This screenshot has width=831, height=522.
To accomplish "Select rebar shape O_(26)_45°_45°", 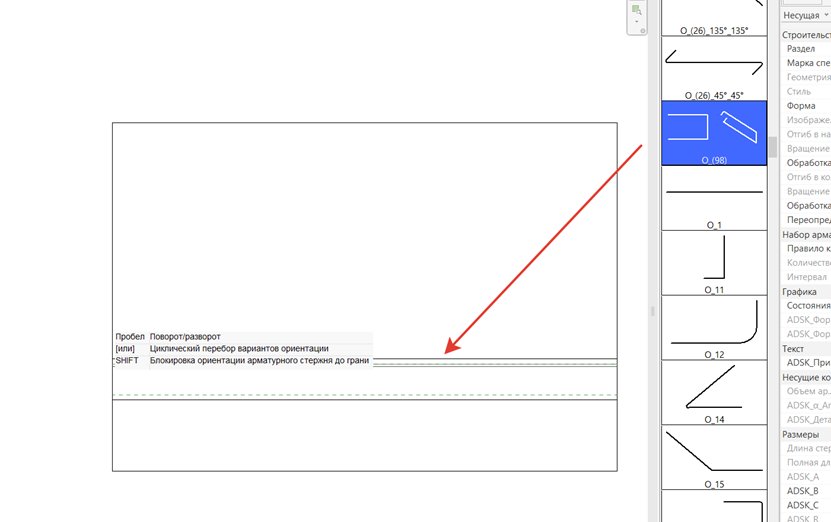I will [714, 68].
